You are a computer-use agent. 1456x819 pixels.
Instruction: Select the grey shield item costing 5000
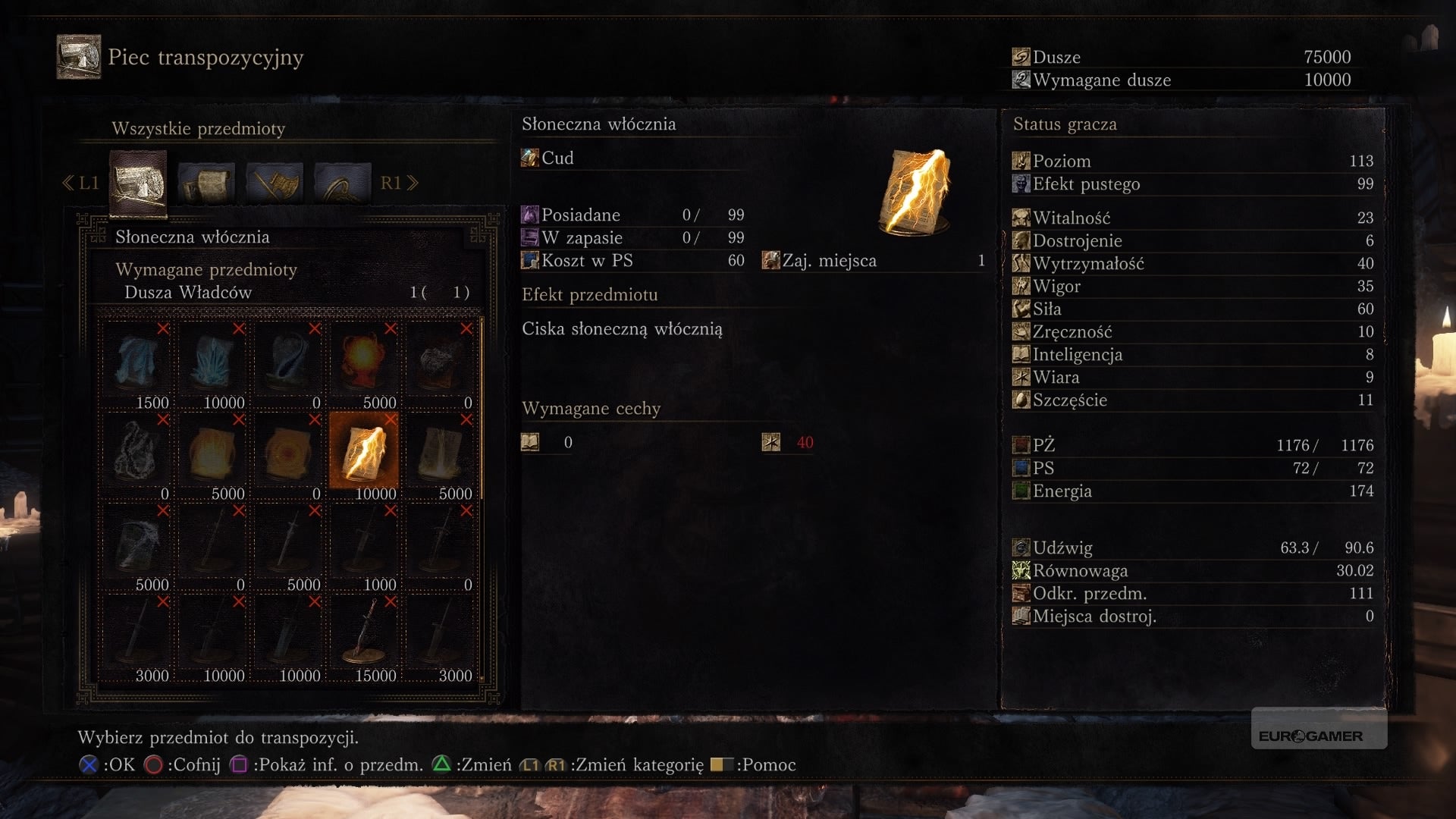pos(136,548)
